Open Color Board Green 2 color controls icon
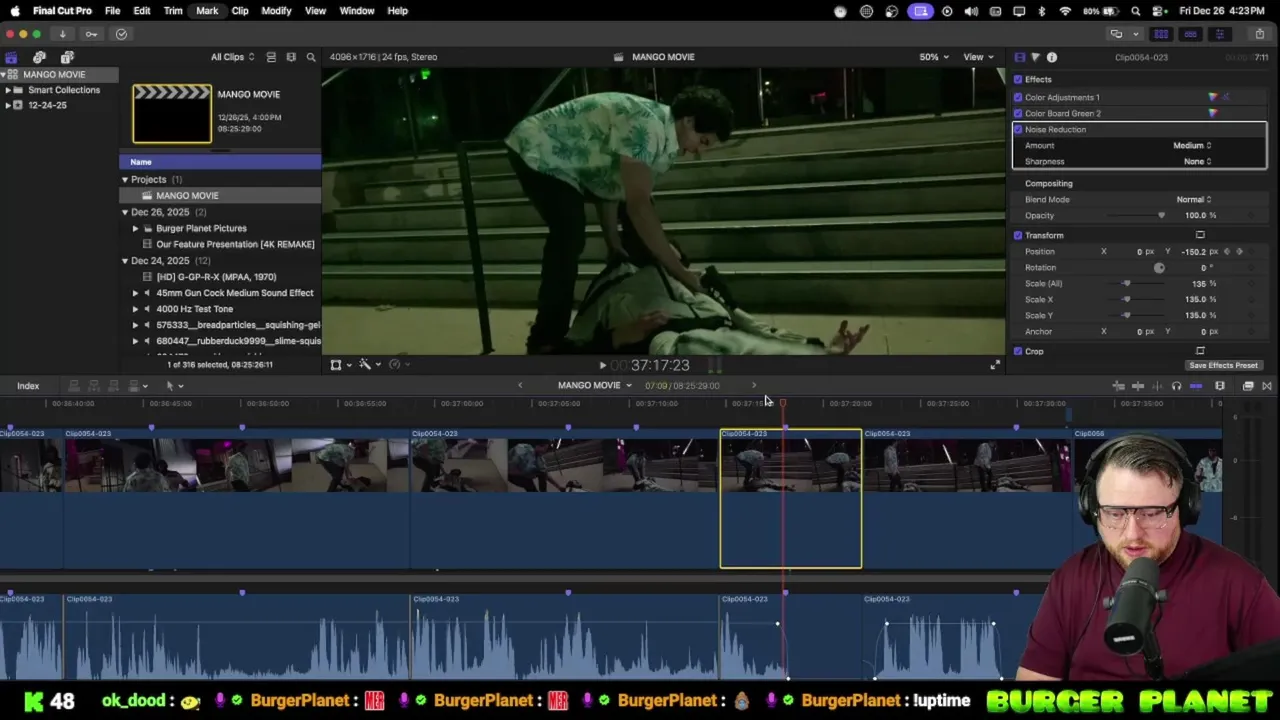The height and width of the screenshot is (720, 1280). coord(1213,113)
